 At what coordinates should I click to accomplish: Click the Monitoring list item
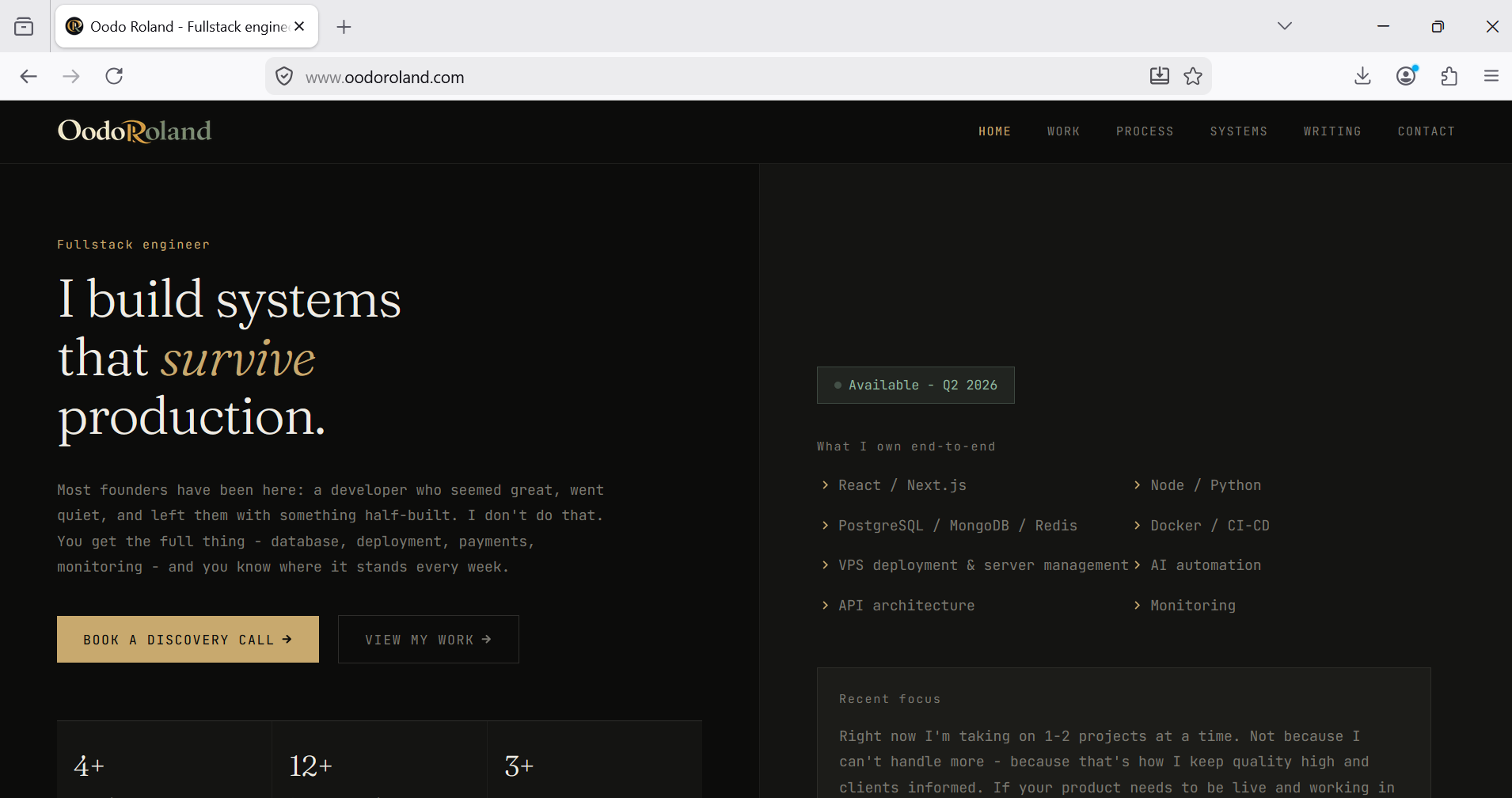click(1184, 606)
